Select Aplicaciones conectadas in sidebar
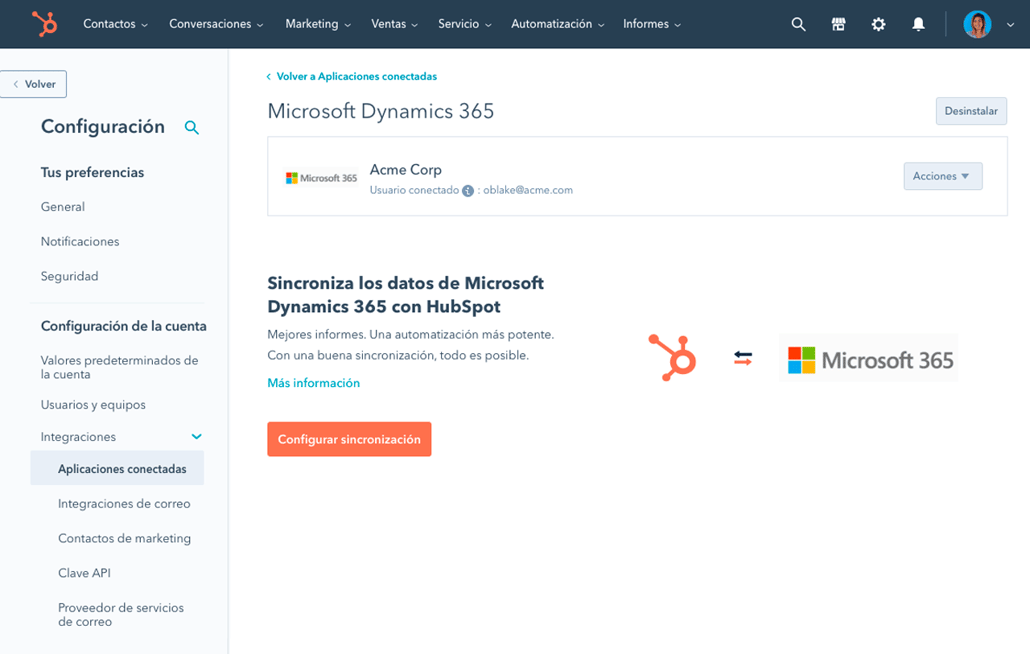 click(117, 468)
